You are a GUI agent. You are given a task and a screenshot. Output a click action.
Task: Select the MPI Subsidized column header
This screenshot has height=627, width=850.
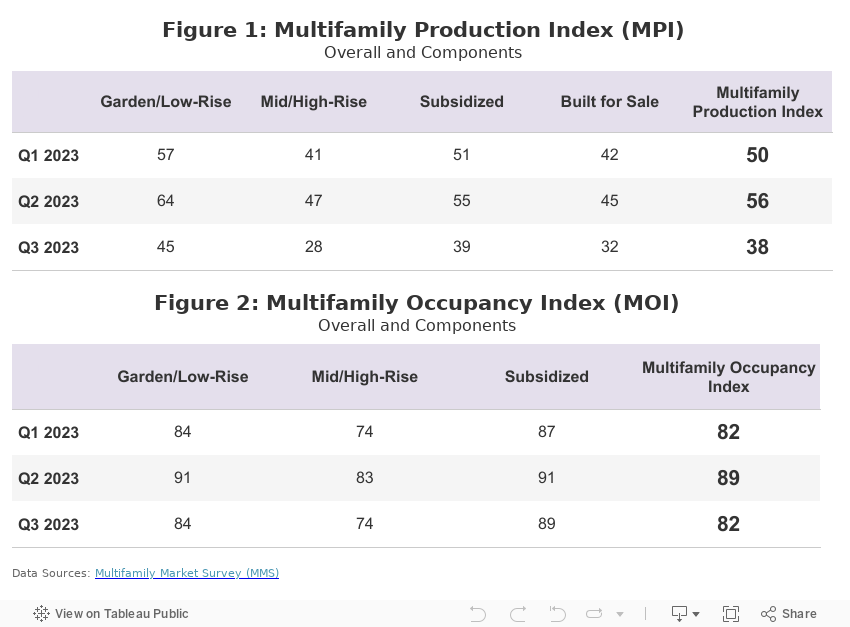pos(462,102)
